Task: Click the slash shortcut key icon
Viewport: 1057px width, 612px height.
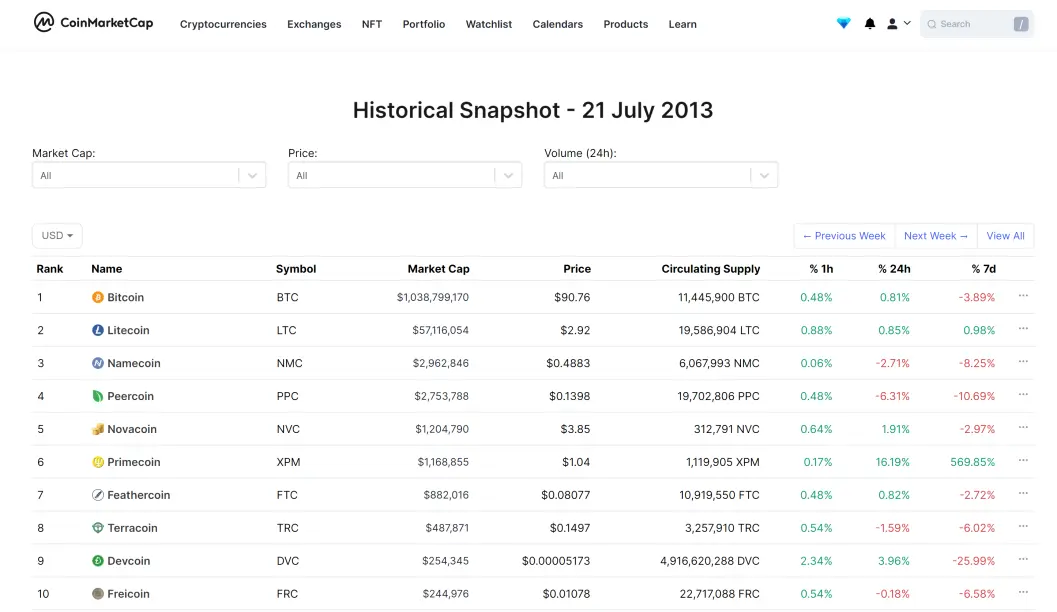Action: (1021, 24)
